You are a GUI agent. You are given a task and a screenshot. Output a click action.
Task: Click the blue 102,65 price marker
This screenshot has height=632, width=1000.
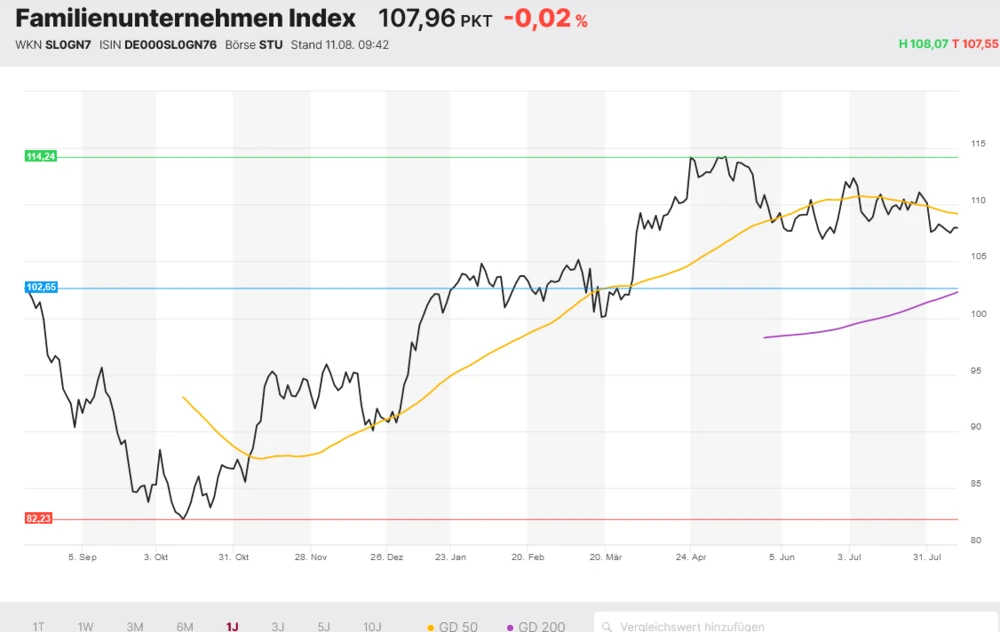point(41,287)
